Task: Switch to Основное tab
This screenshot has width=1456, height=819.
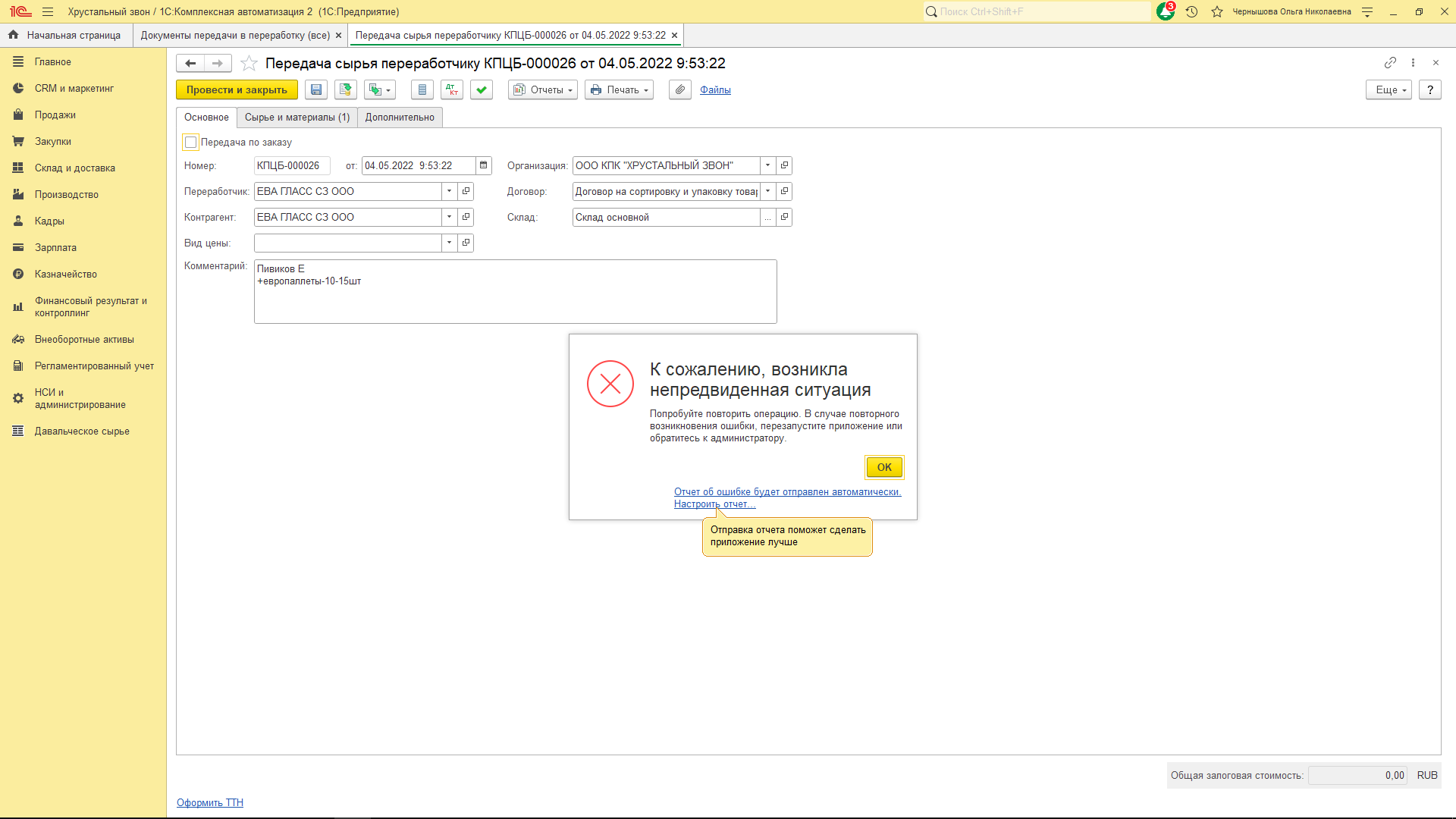Action: [206, 117]
